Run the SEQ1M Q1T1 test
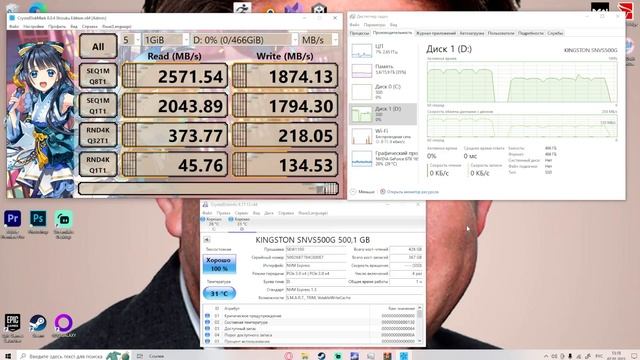The width and height of the screenshot is (640, 360). click(x=98, y=105)
